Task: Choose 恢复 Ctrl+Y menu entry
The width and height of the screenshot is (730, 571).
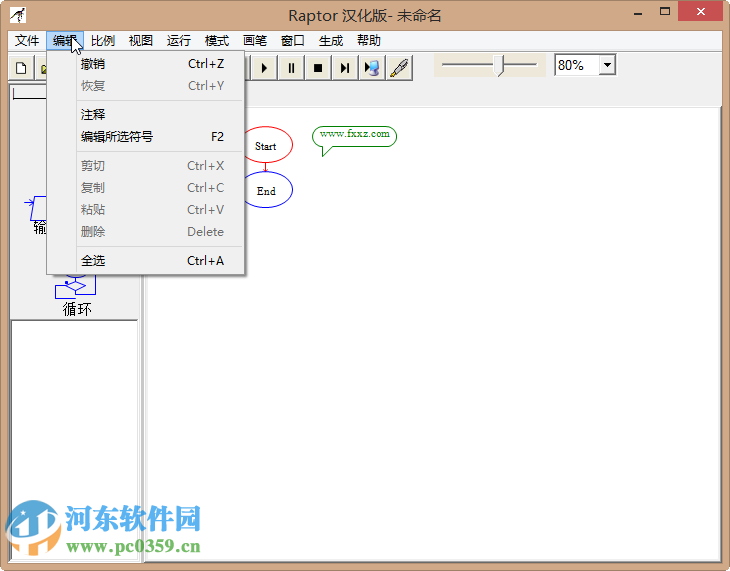Action: coord(146,86)
